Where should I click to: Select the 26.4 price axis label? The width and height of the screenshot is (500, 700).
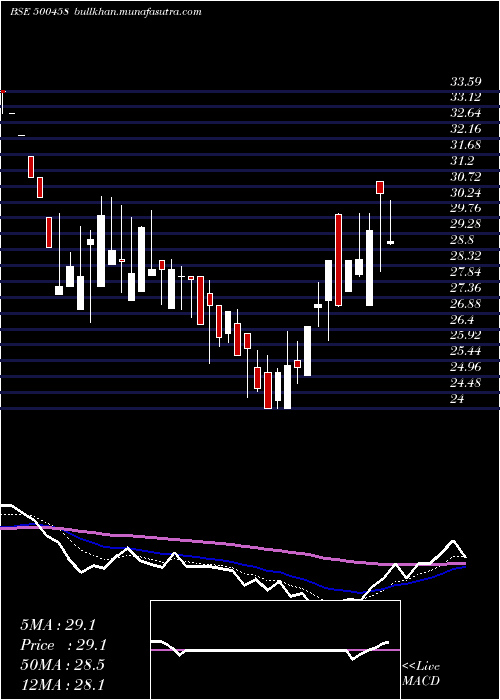(x=462, y=320)
